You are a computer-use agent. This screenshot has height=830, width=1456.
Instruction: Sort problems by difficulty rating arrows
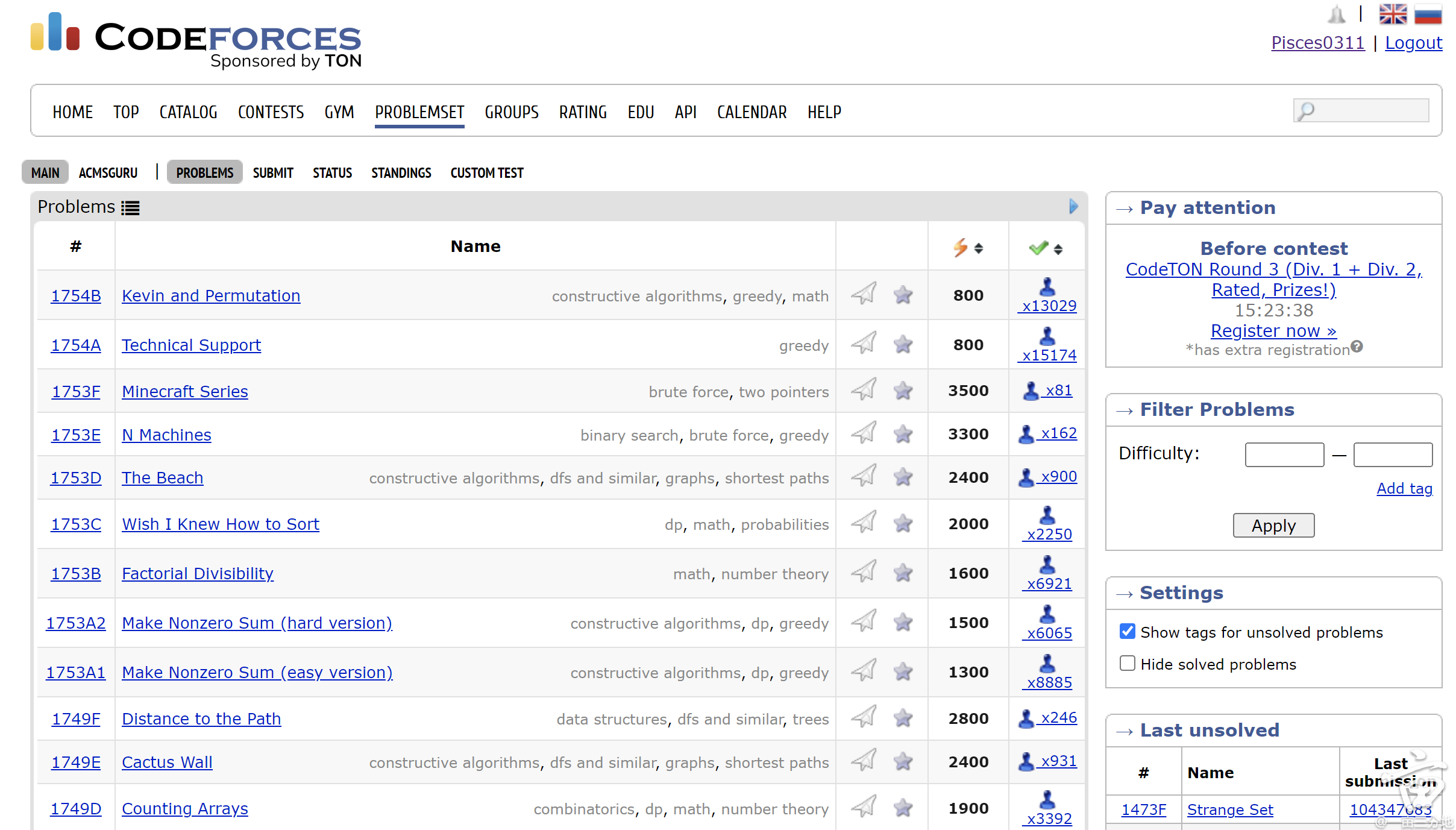coord(979,248)
